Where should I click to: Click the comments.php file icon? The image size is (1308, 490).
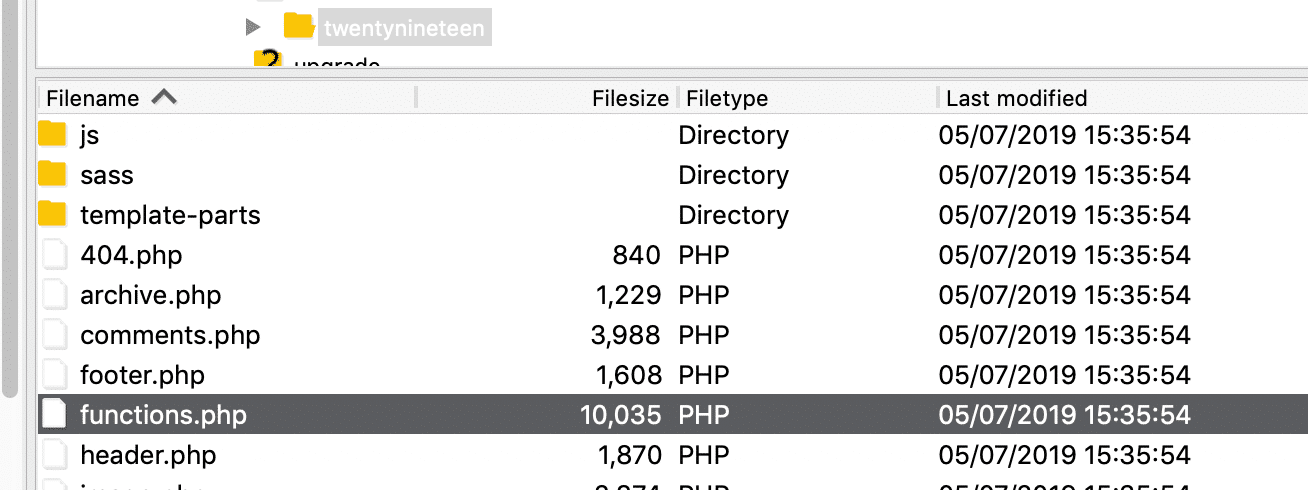click(x=53, y=335)
